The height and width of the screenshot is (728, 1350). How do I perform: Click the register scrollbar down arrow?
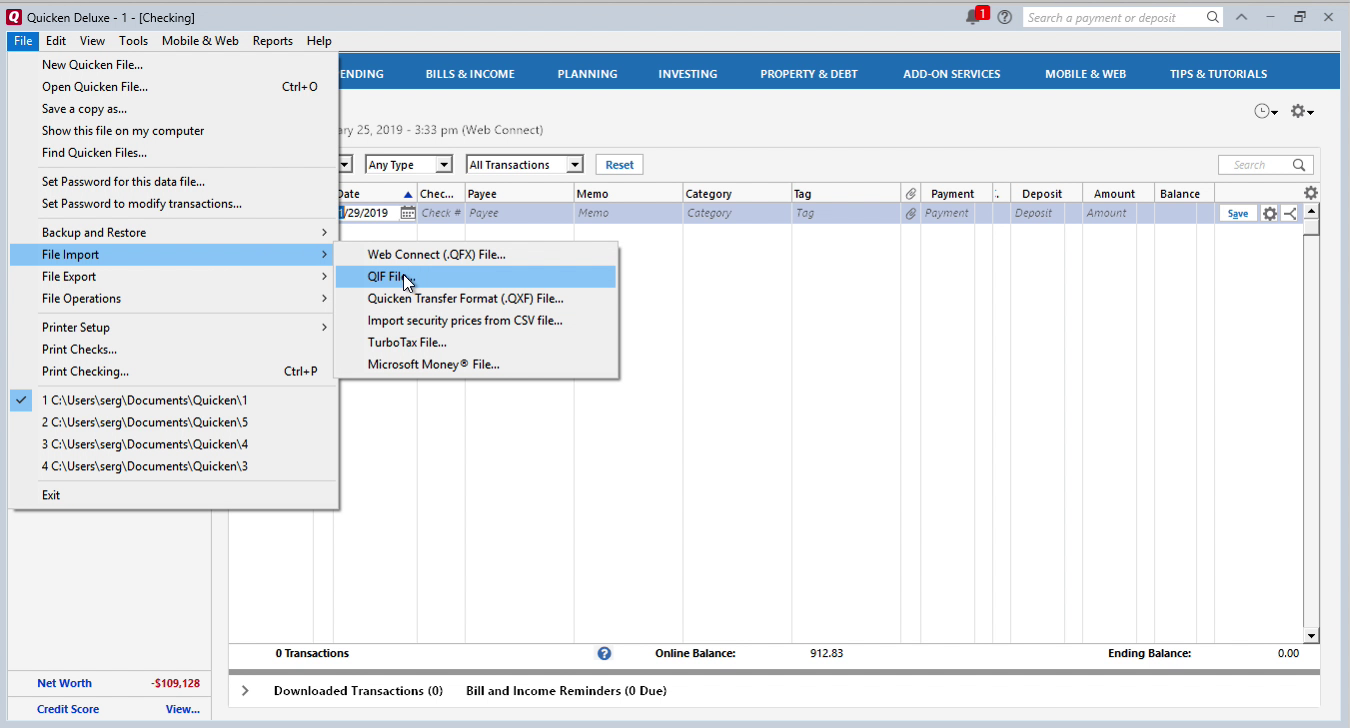(1312, 635)
